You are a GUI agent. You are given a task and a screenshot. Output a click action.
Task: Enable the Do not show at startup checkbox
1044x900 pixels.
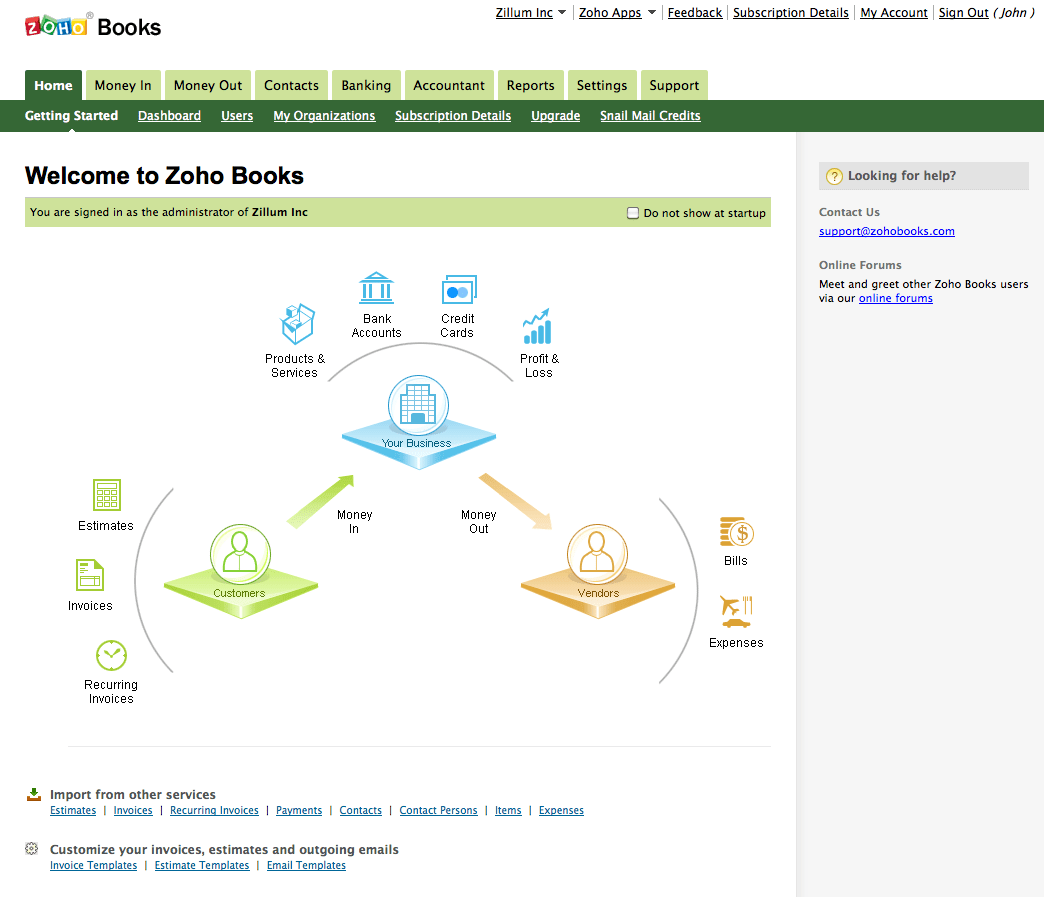633,212
